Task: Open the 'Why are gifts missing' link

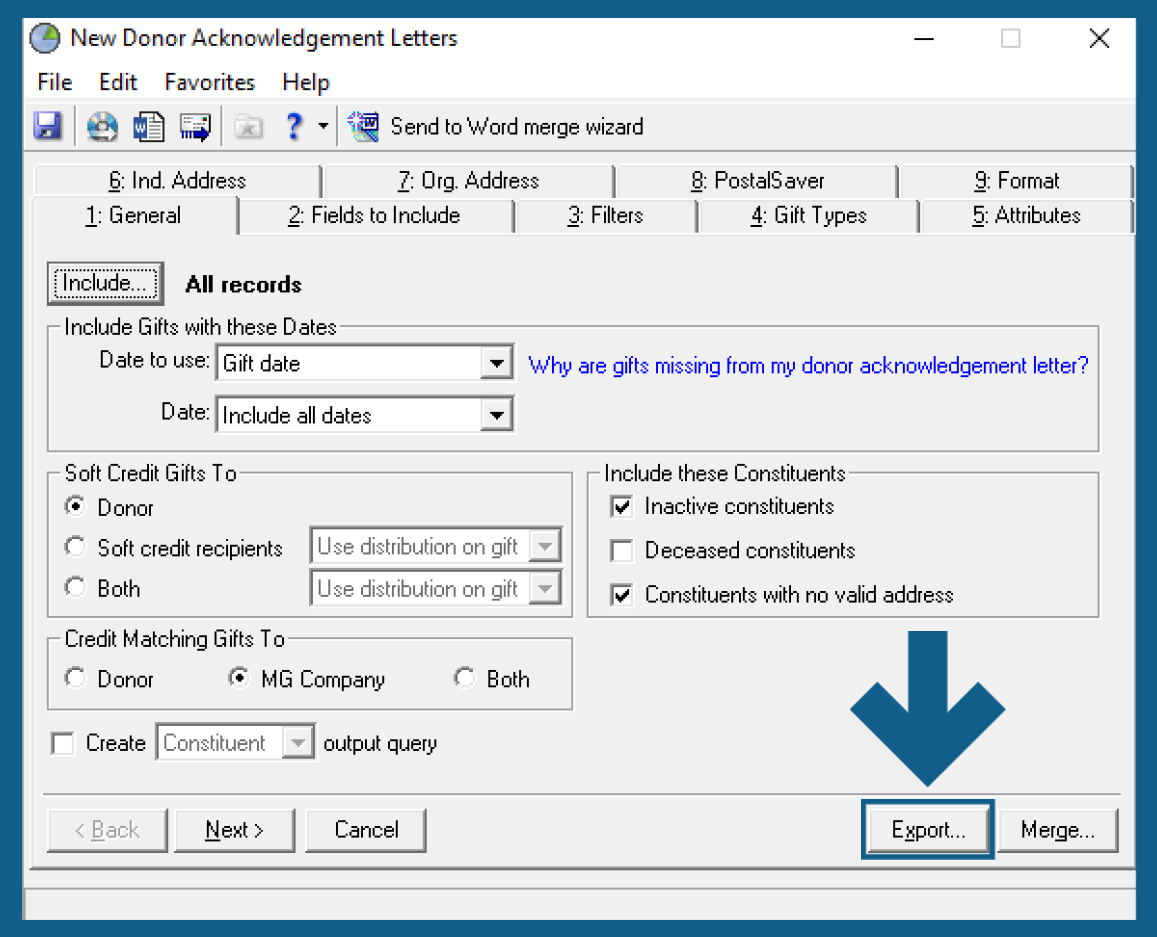Action: coord(808,365)
